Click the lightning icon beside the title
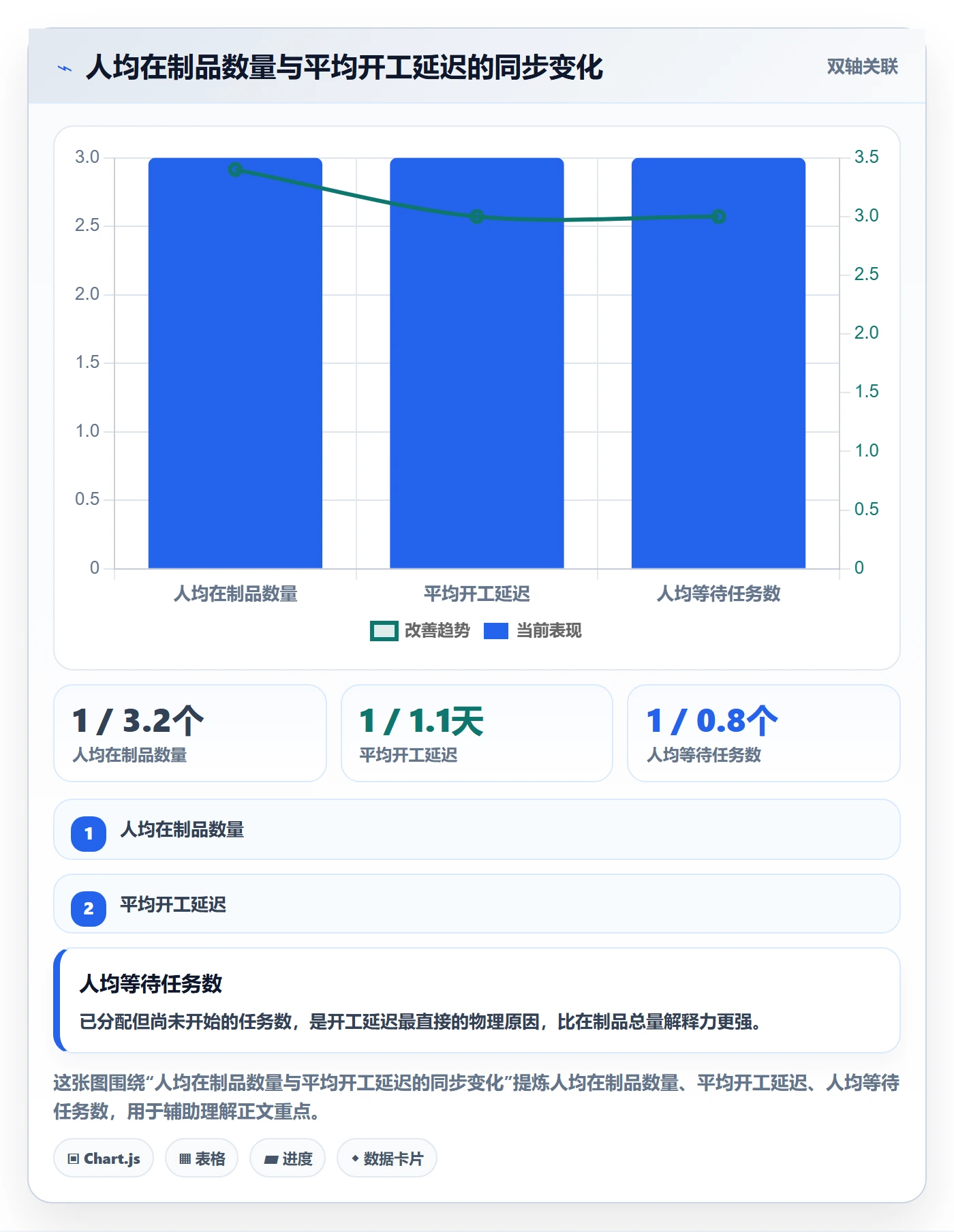The width and height of the screenshot is (954, 1232). coord(65,68)
